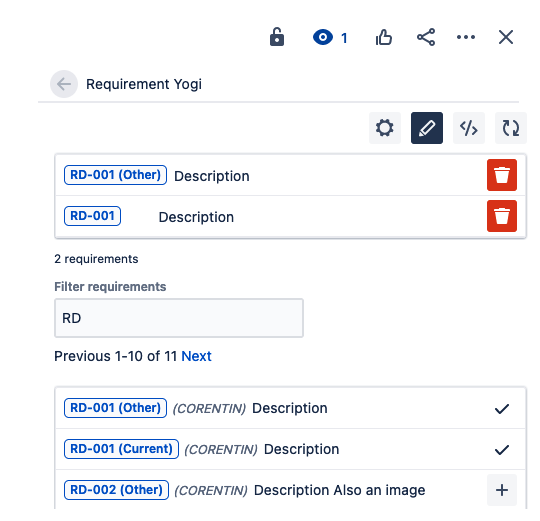Close the issue panel with X
Viewport: 540px width, 521px height.
(x=506, y=37)
